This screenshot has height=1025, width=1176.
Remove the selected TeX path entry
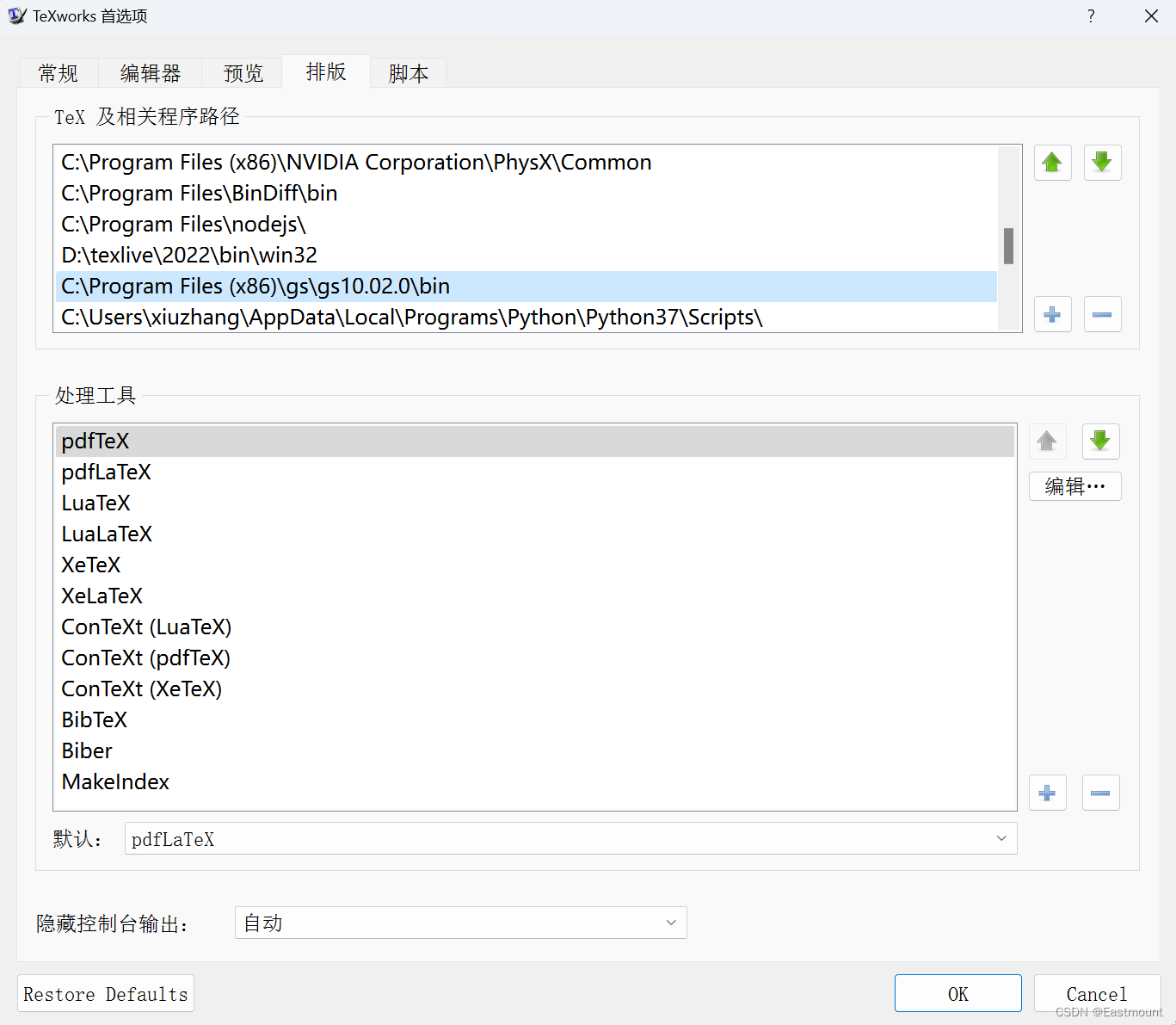(x=1102, y=314)
